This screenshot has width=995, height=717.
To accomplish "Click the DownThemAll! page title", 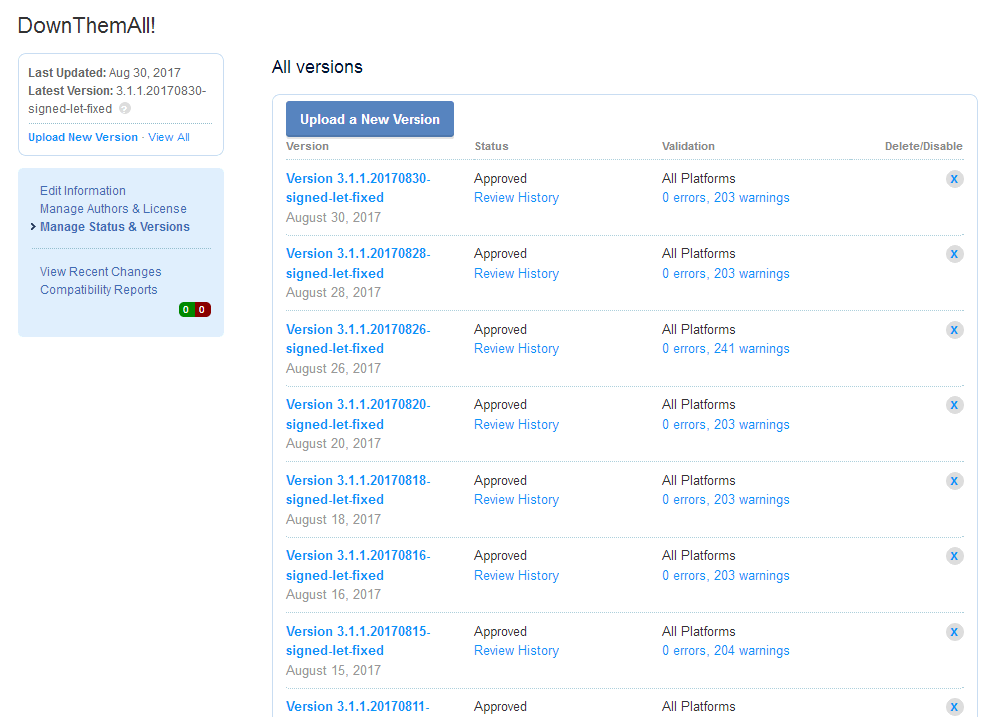I will (x=87, y=25).
